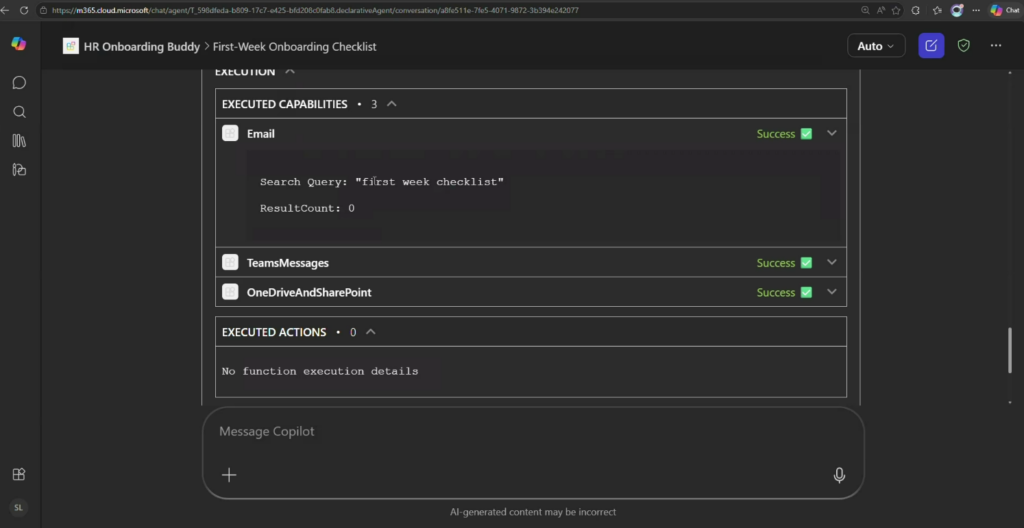Click the Search icon in left sidebar
The height and width of the screenshot is (528, 1024).
point(19,112)
